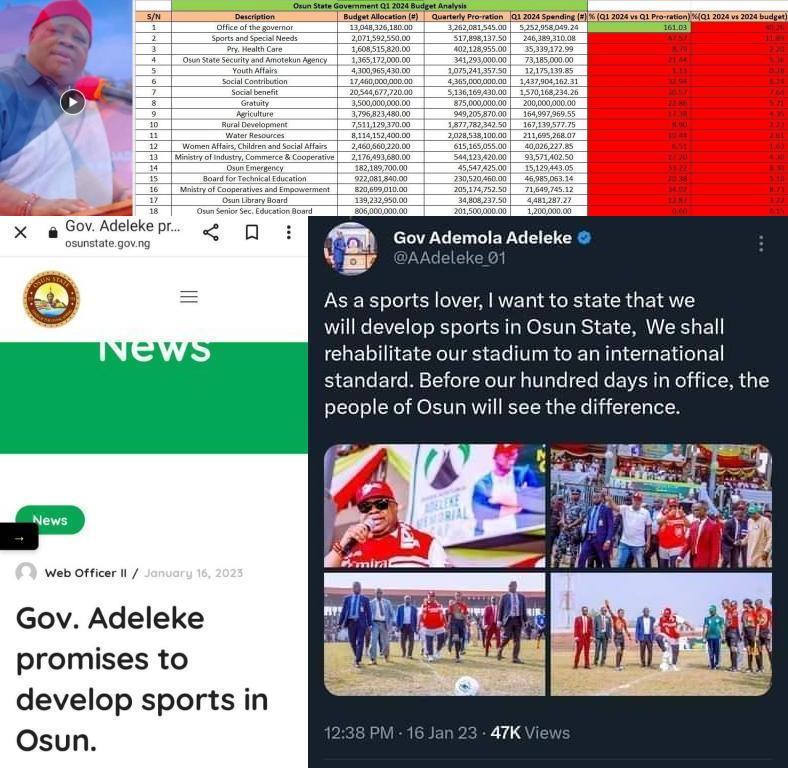Play the video of the governor
788x768 pixels.
[x=73, y=102]
